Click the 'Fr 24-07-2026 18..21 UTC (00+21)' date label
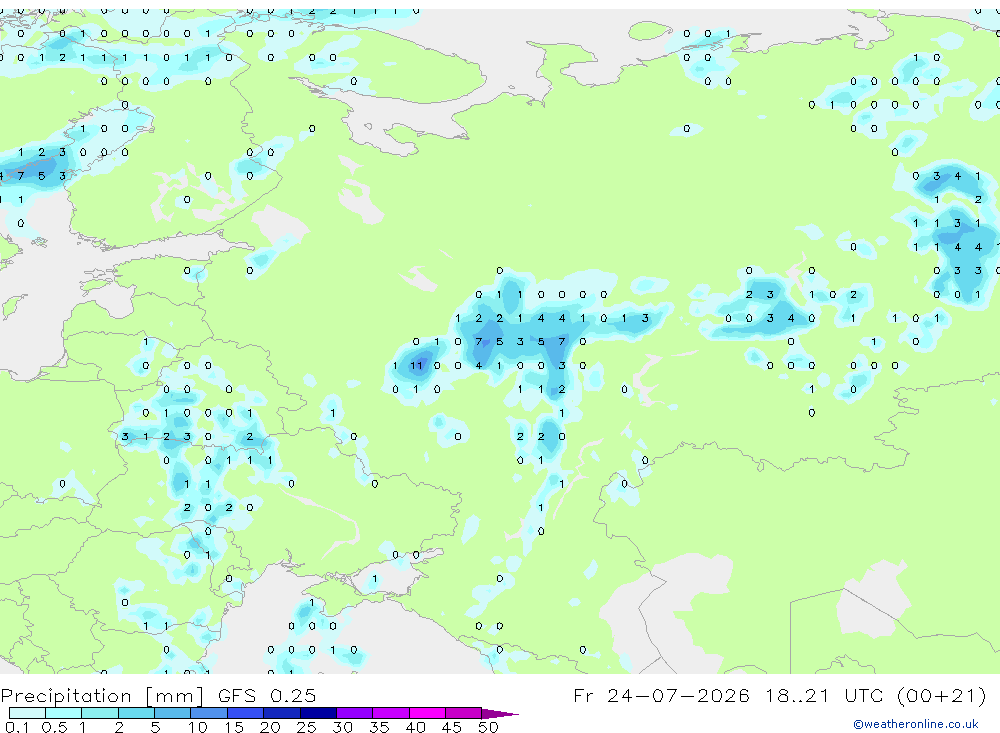The width and height of the screenshot is (1000, 733). pyautogui.click(x=779, y=695)
